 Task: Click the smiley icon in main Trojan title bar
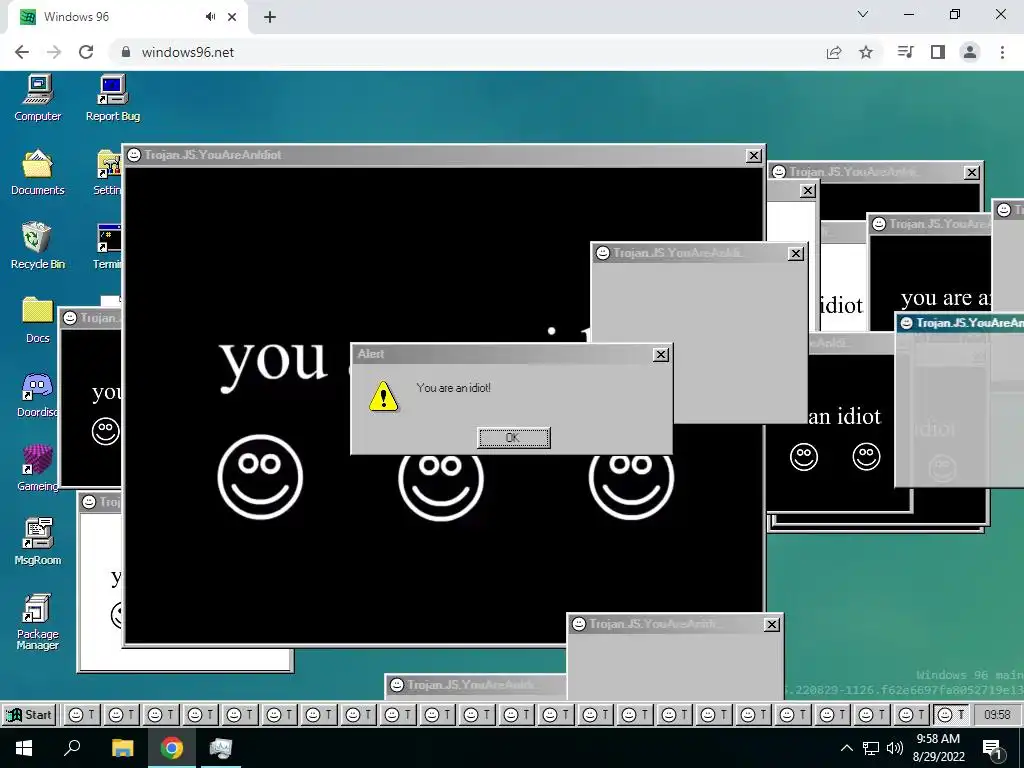pyautogui.click(x=134, y=155)
